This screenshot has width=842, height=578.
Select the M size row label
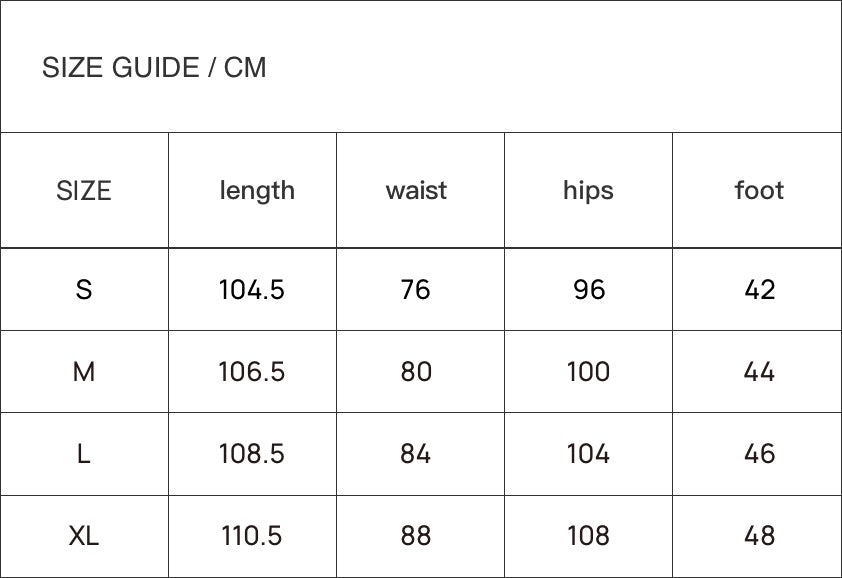pyautogui.click(x=84, y=372)
